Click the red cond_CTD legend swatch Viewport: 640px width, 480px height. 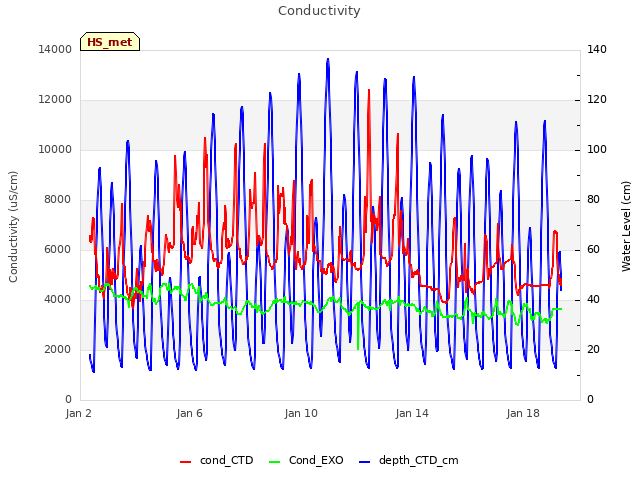(x=185, y=462)
